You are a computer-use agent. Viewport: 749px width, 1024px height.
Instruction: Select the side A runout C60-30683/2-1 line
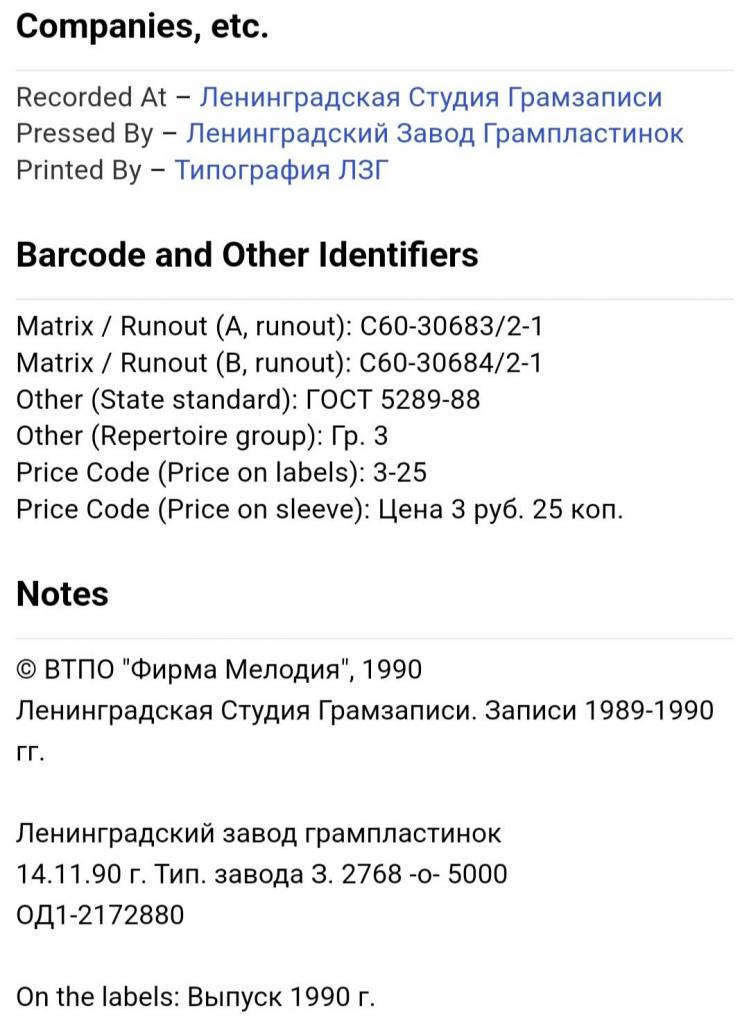tap(279, 325)
